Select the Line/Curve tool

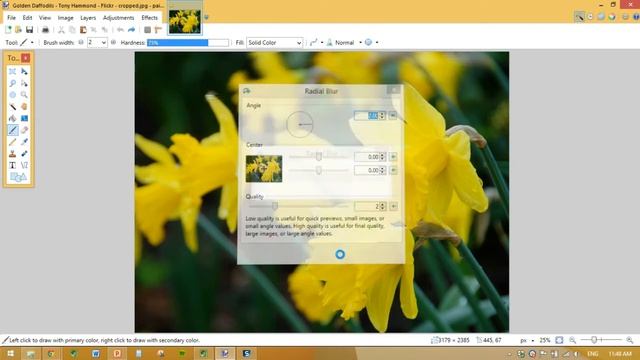(x=24, y=165)
